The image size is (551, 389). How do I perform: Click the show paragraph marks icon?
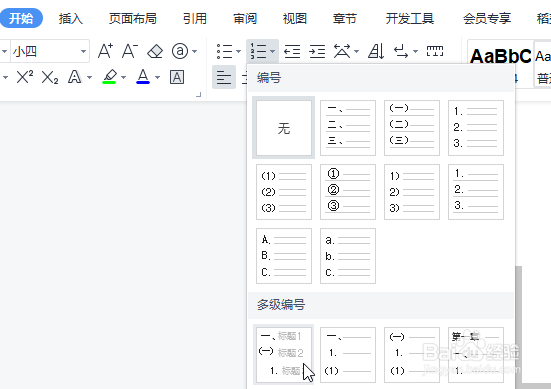[x=401, y=51]
